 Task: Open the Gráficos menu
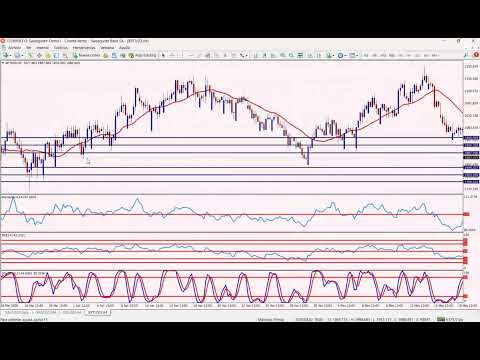61,48
